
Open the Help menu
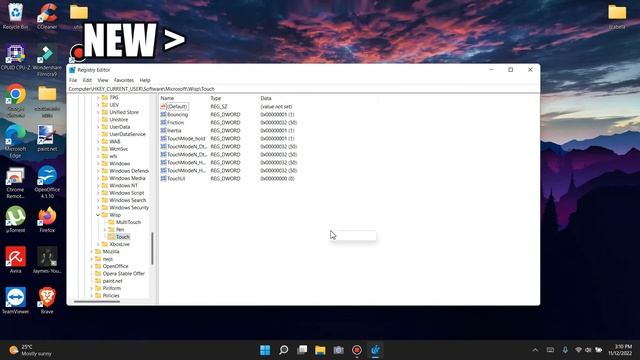[x=145, y=80]
